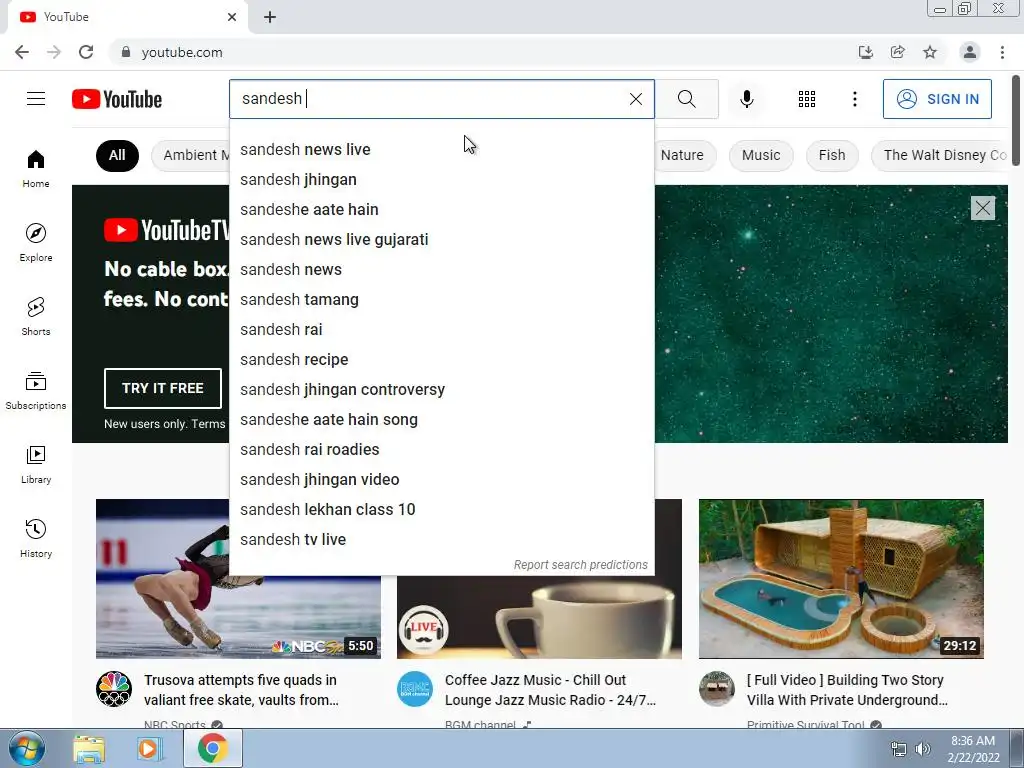The width and height of the screenshot is (1024, 768).
Task: Select sandesh tamang suggestion
Action: 441,300
